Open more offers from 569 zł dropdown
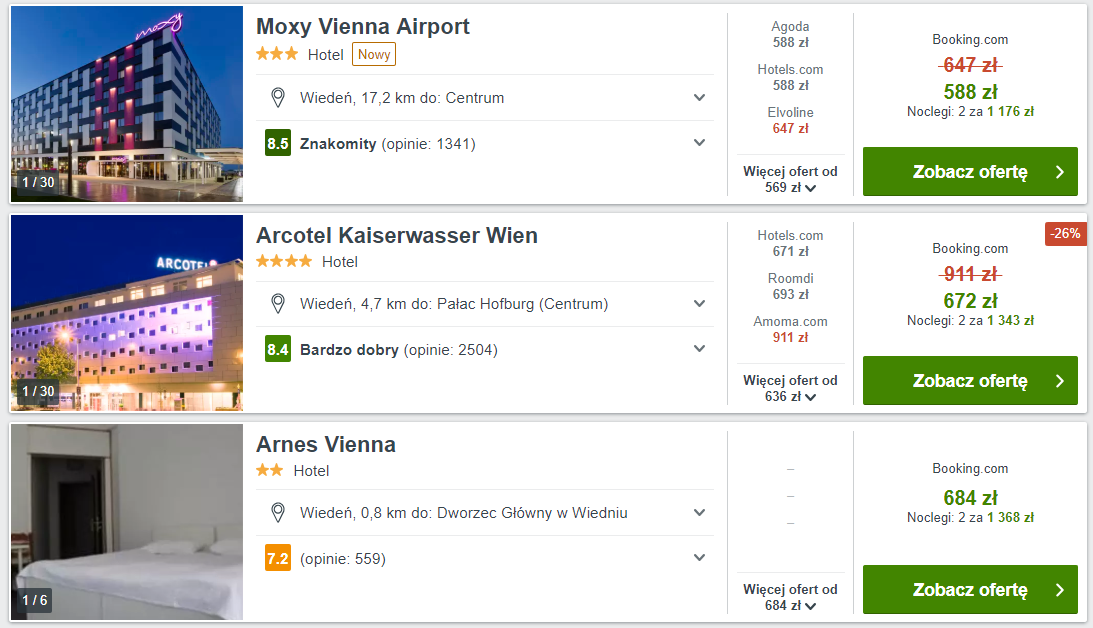The width and height of the screenshot is (1093, 628). (x=790, y=179)
